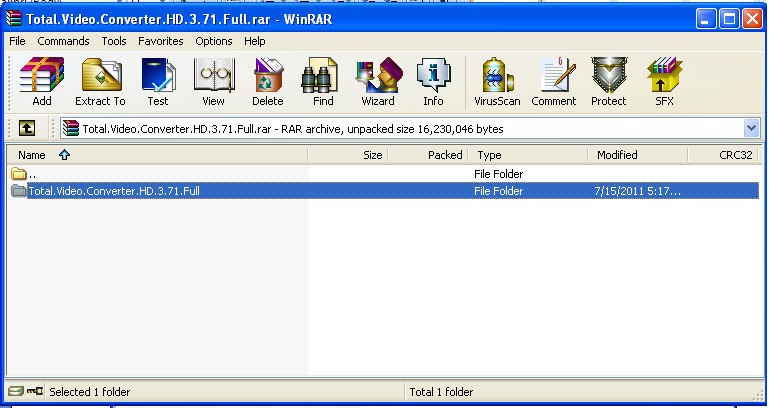Convert archive with SFX icon
769x408 pixels.
pos(664,81)
